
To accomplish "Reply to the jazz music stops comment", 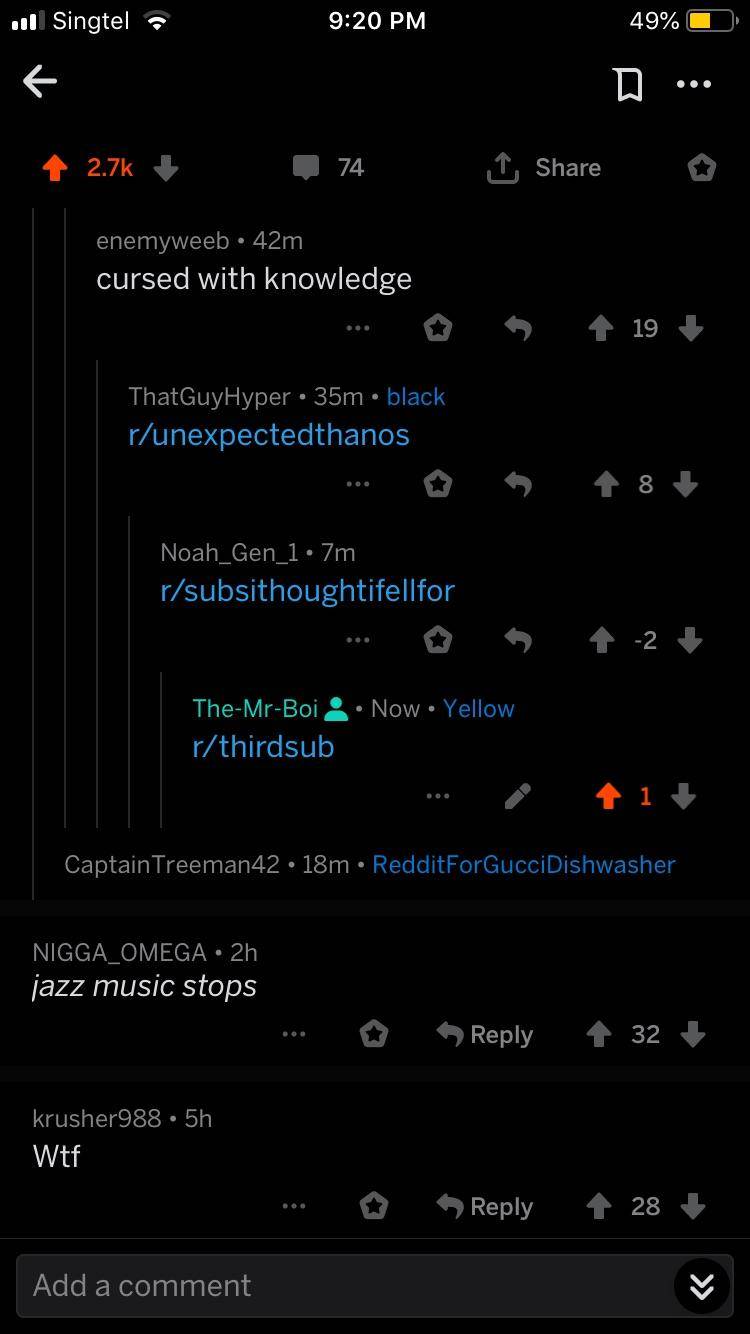I will pos(485,1034).
